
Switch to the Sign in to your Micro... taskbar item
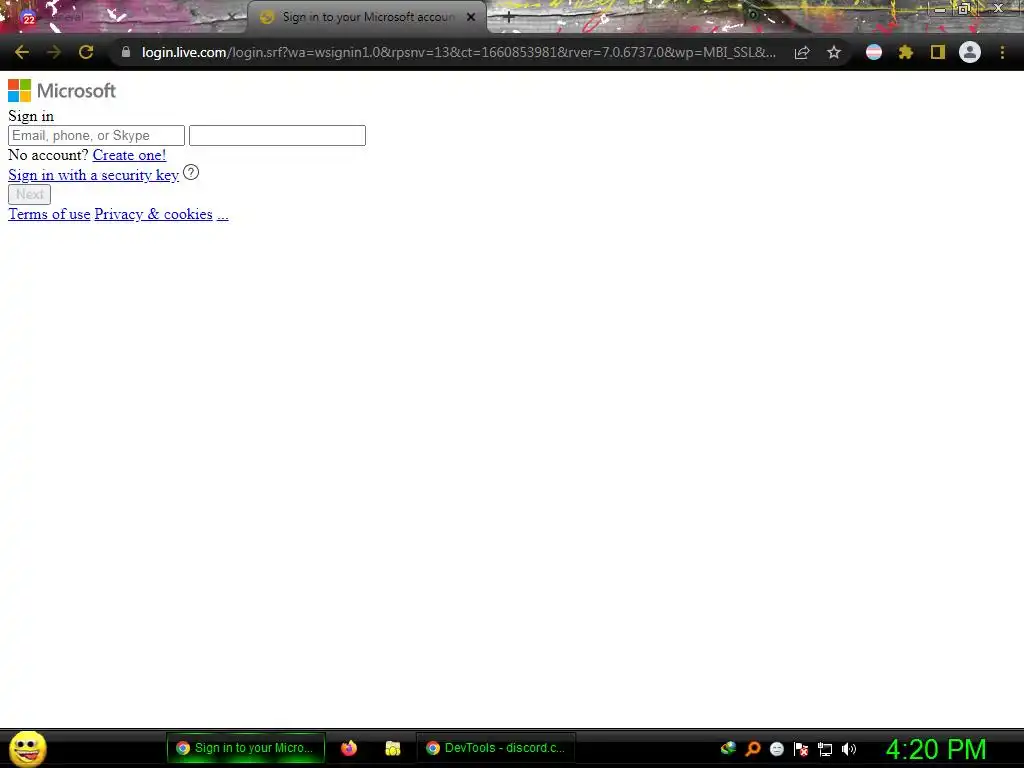pos(246,748)
